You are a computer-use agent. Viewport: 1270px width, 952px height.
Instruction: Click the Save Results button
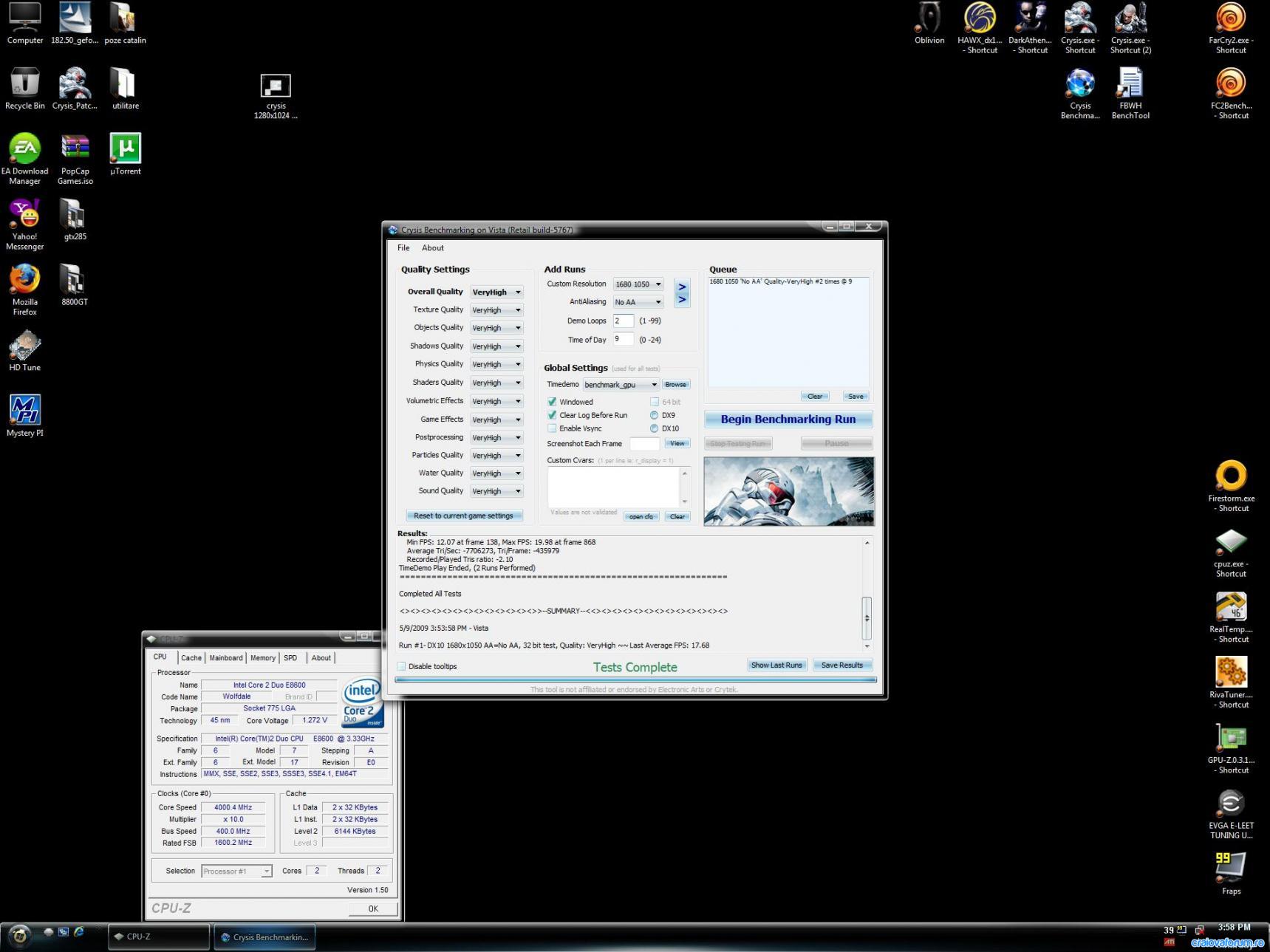coord(842,665)
